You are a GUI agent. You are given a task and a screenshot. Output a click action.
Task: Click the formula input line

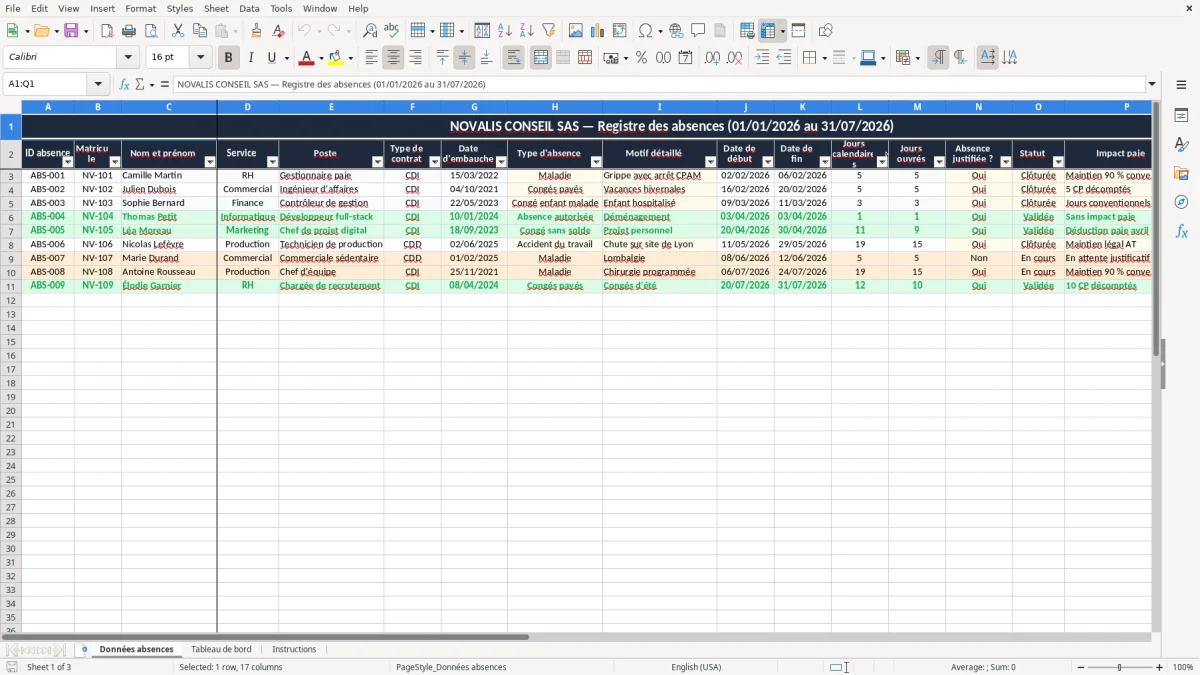point(659,84)
